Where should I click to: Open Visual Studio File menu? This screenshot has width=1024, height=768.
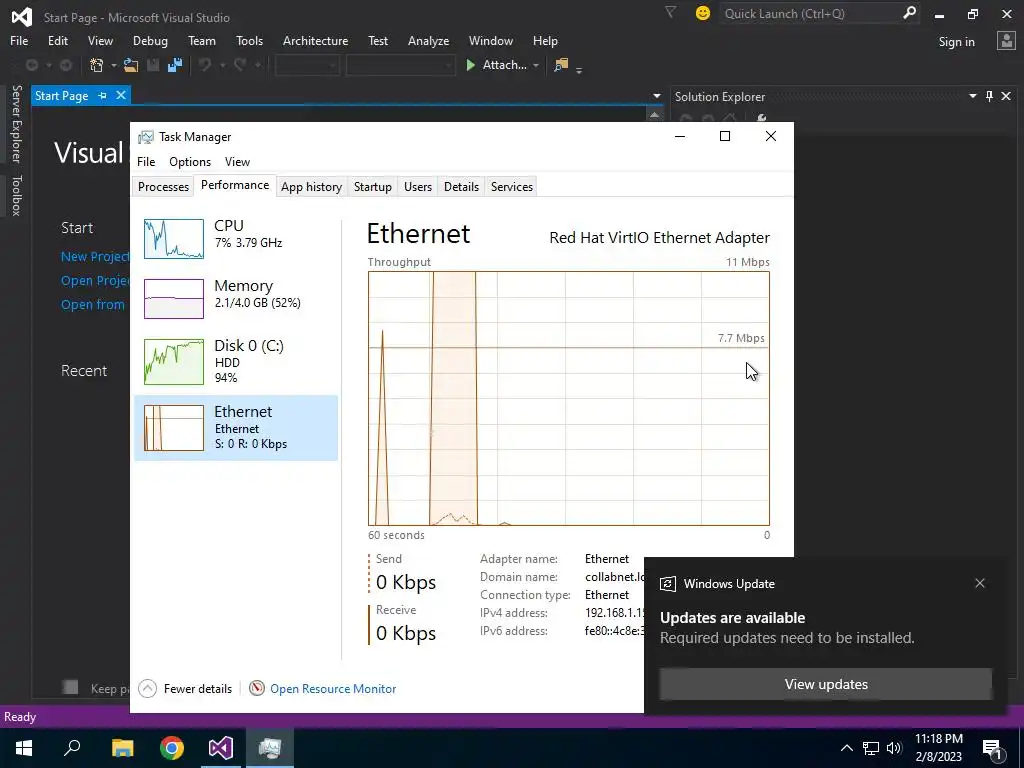pyautogui.click(x=19, y=40)
